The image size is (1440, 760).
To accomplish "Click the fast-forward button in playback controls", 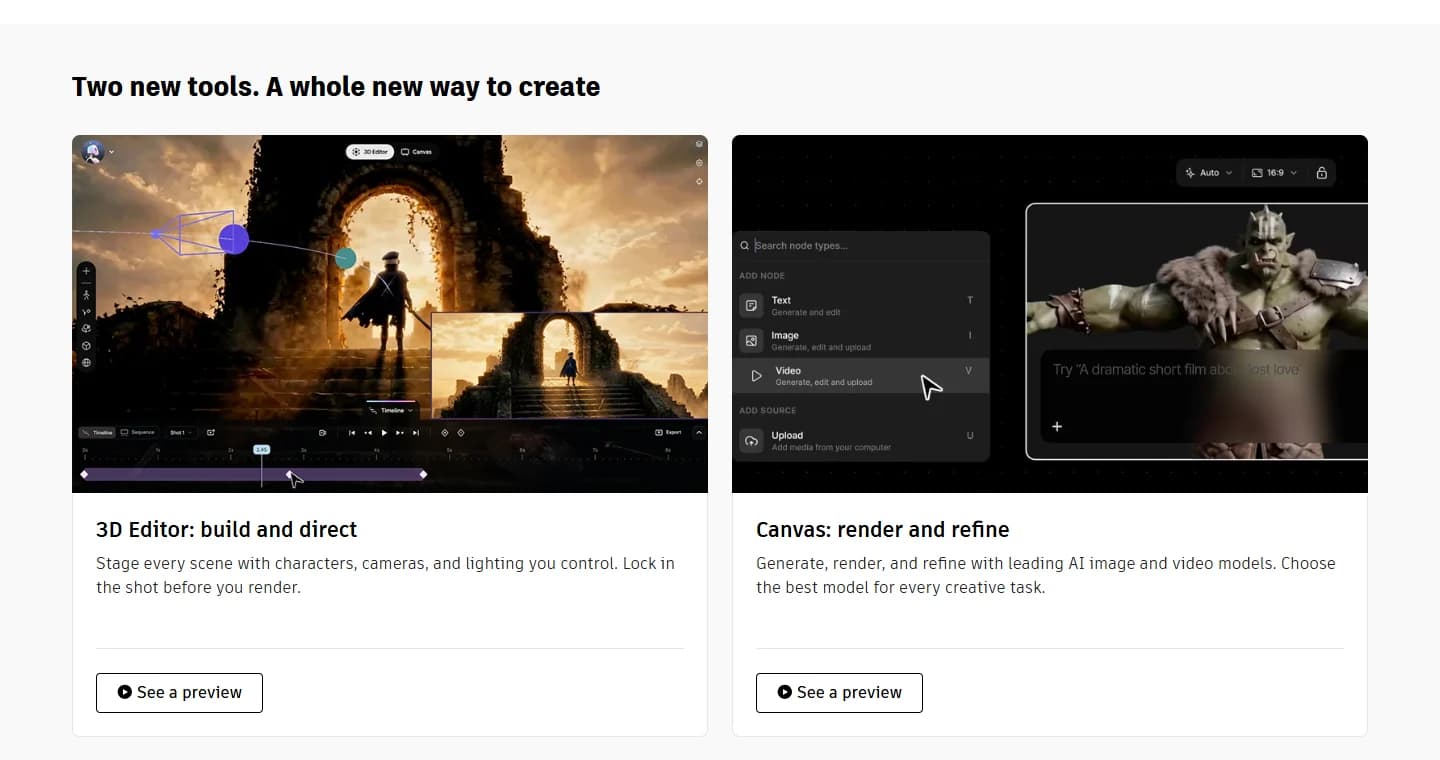I will [400, 433].
